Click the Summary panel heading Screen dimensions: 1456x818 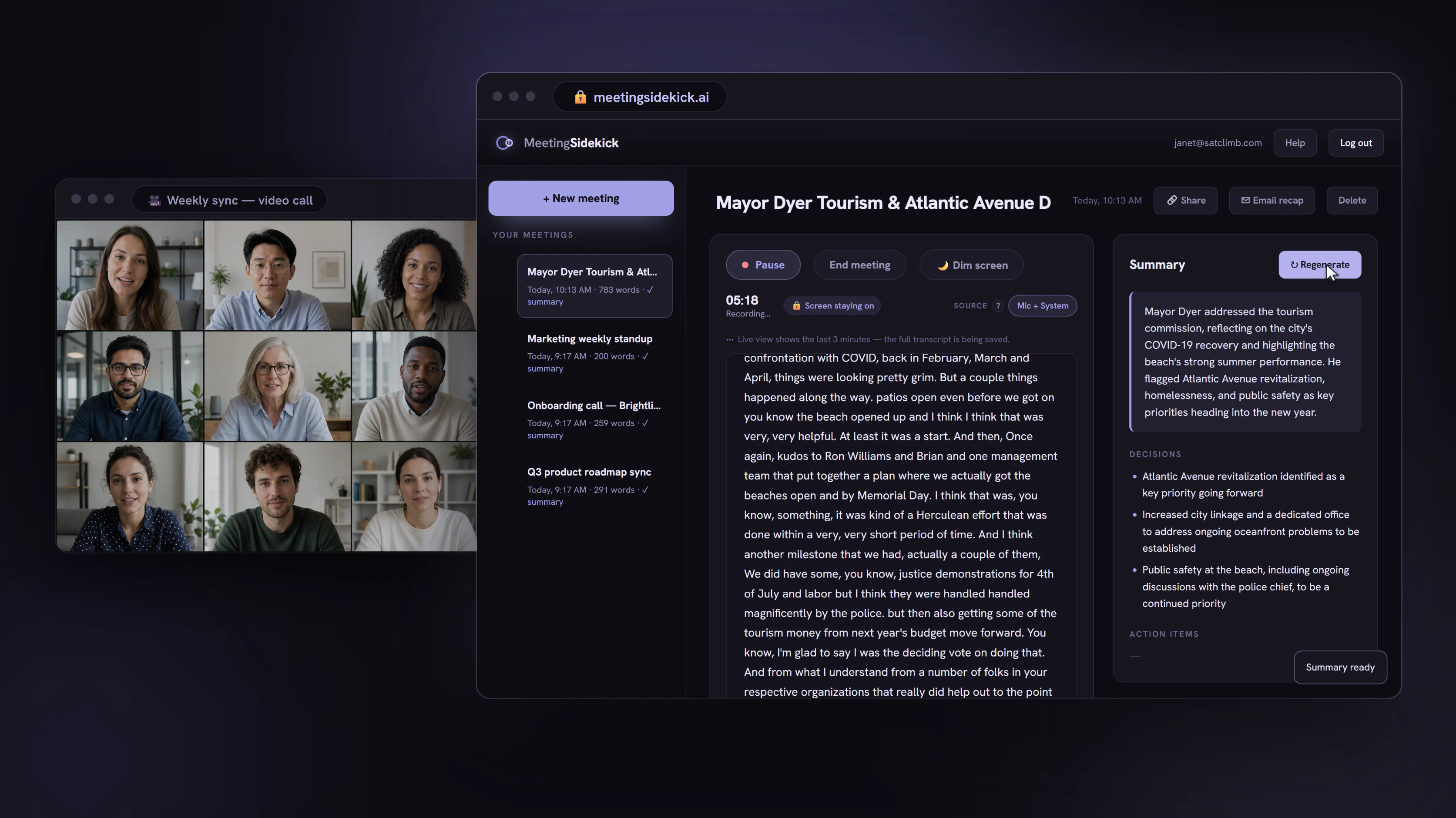1157,265
